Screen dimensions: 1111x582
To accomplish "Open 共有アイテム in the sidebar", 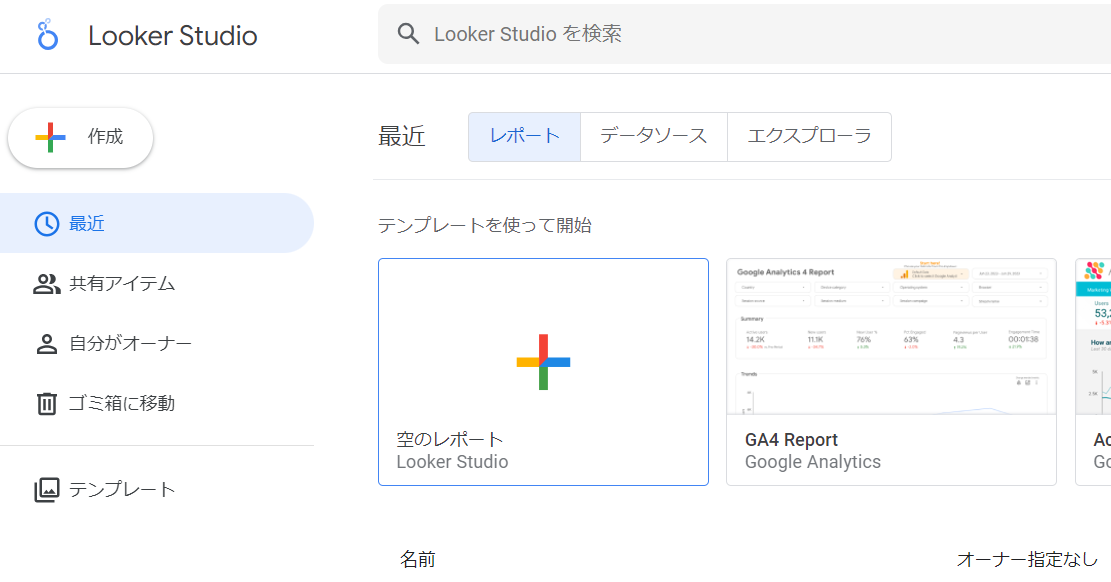I will [x=157, y=284].
